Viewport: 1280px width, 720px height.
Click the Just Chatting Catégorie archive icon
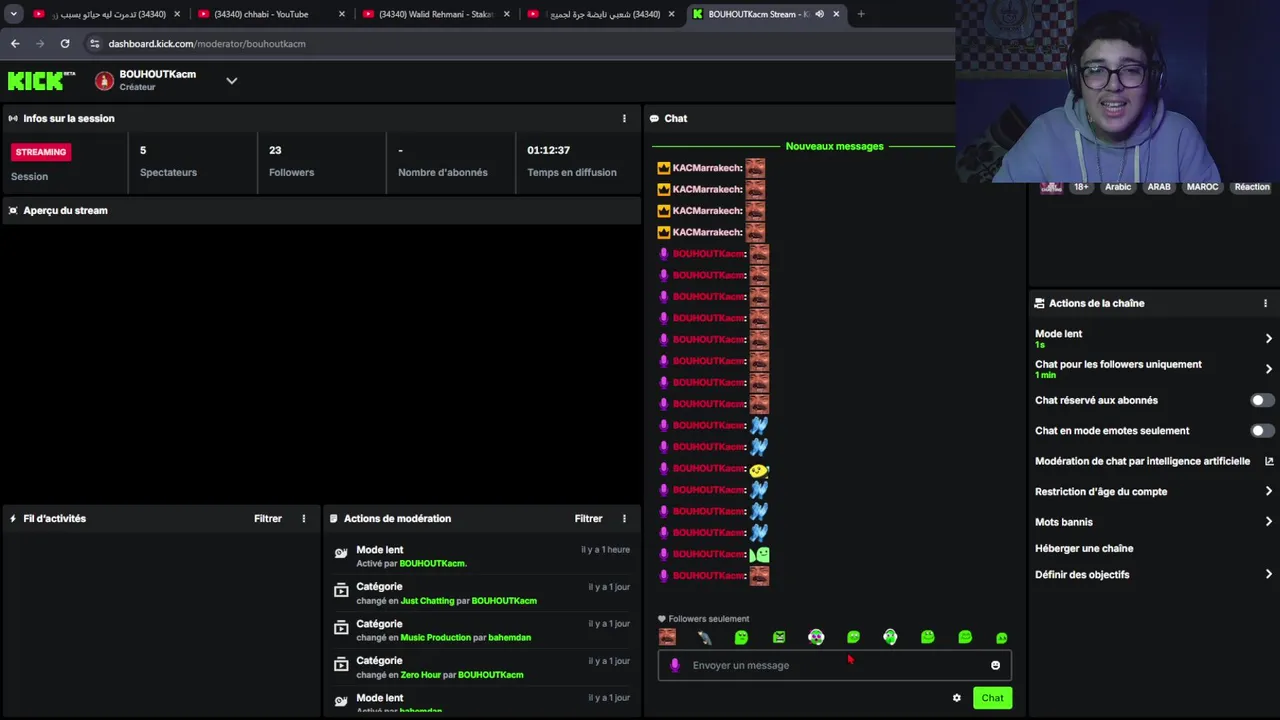click(341, 590)
